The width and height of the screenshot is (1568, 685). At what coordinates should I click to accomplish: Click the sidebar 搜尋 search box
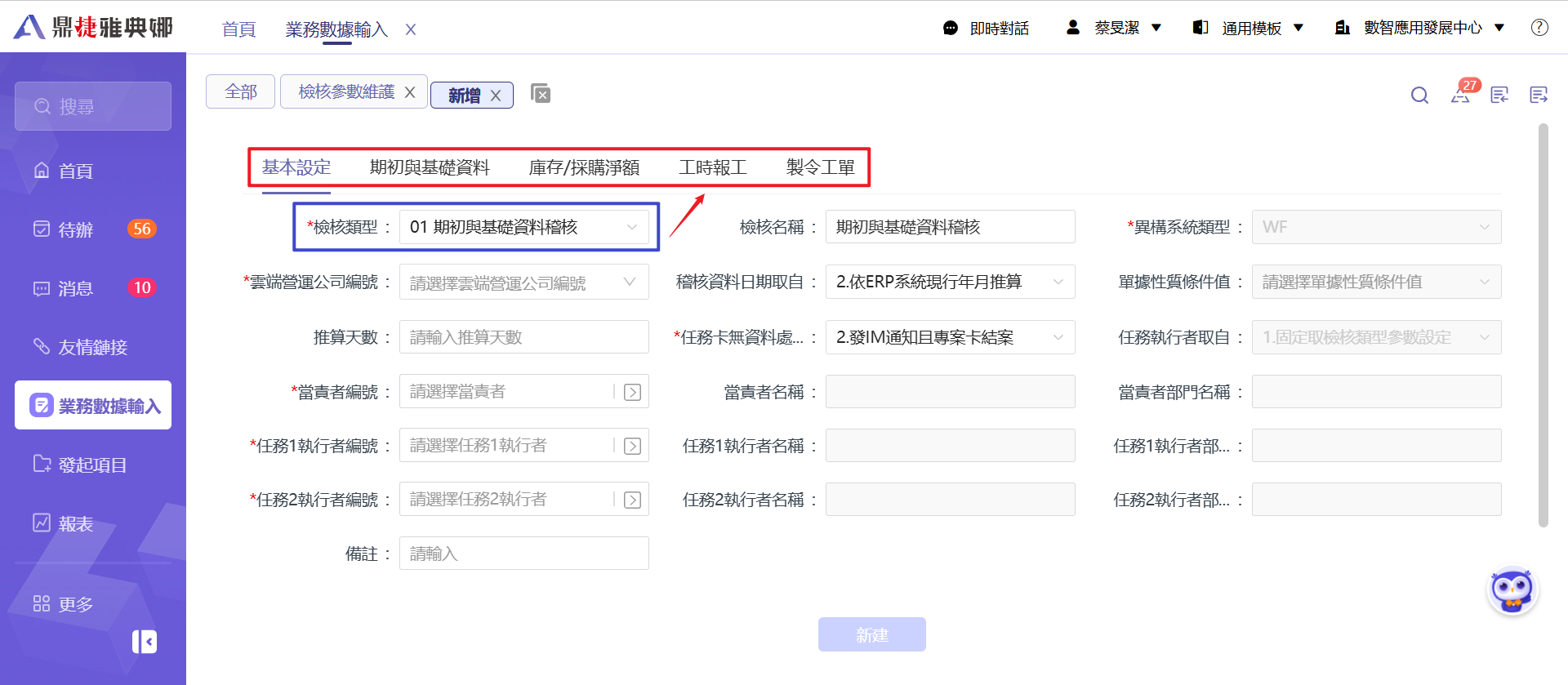pos(93,106)
